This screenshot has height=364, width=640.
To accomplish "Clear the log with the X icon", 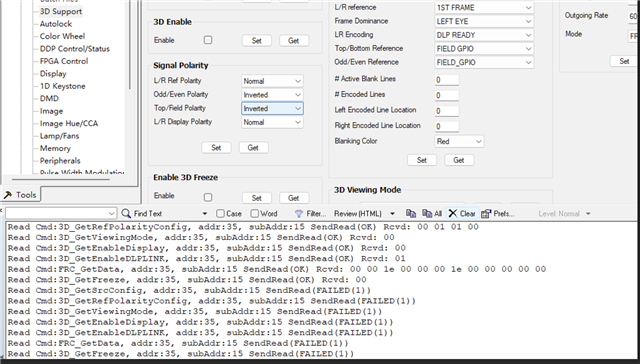I will [453, 213].
